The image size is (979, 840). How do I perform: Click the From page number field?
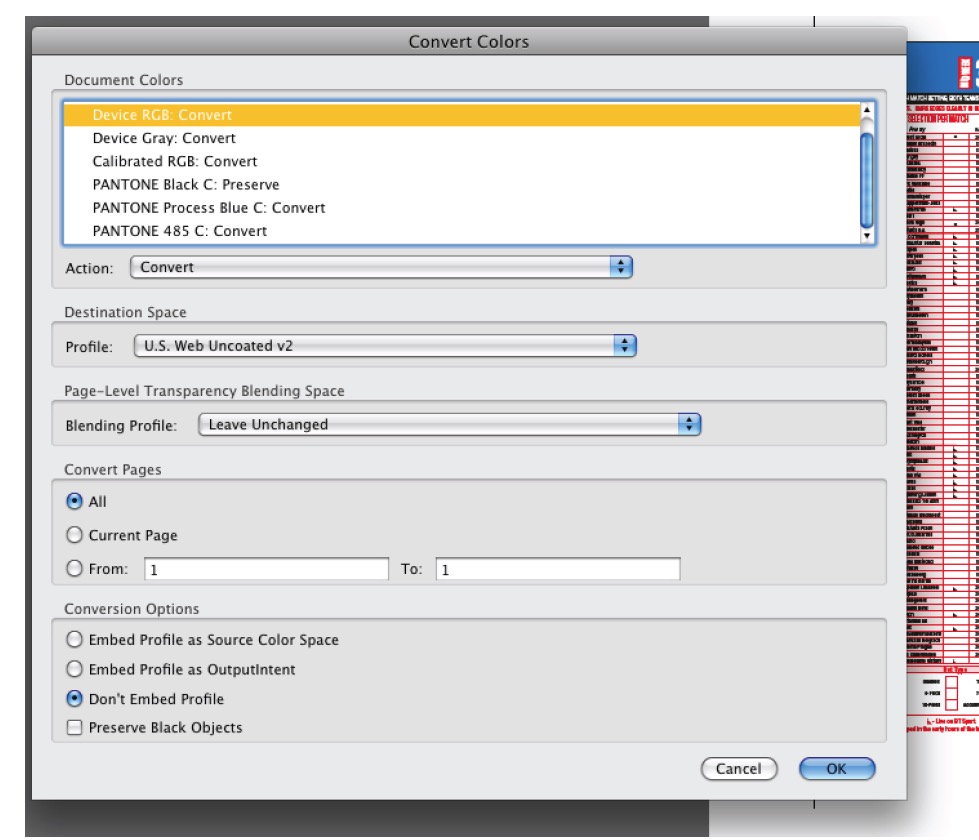point(266,569)
